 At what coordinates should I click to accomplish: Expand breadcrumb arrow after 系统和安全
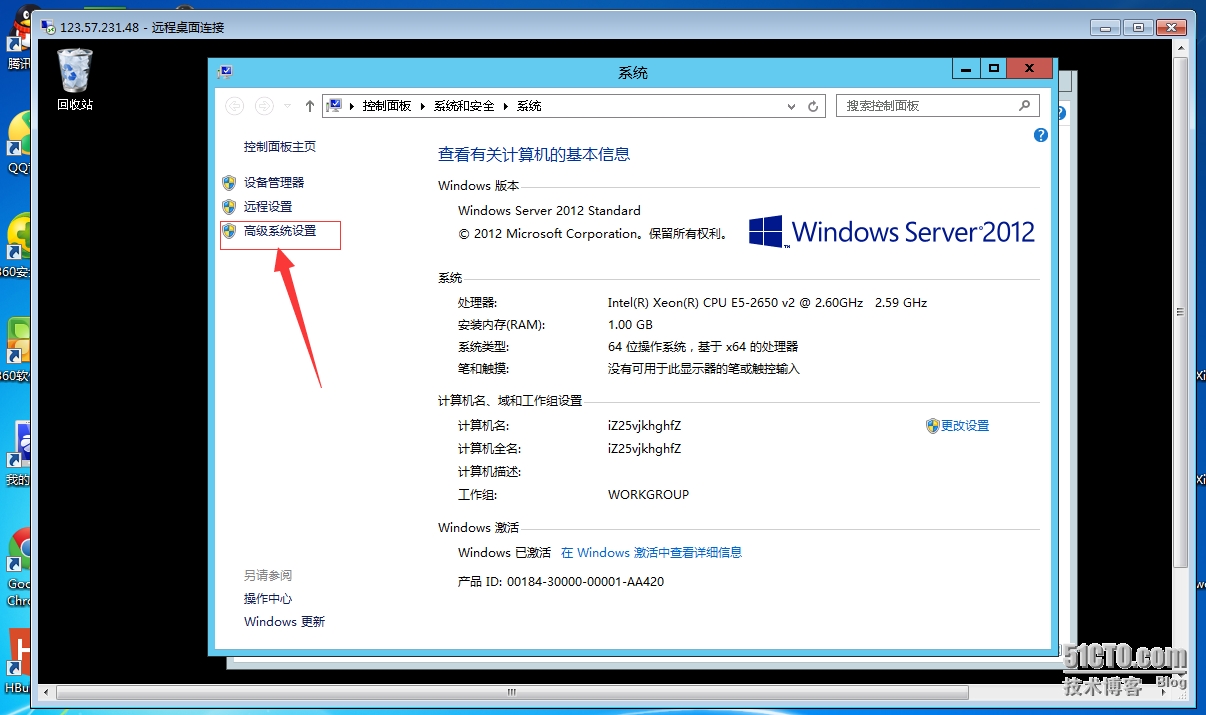pos(506,106)
